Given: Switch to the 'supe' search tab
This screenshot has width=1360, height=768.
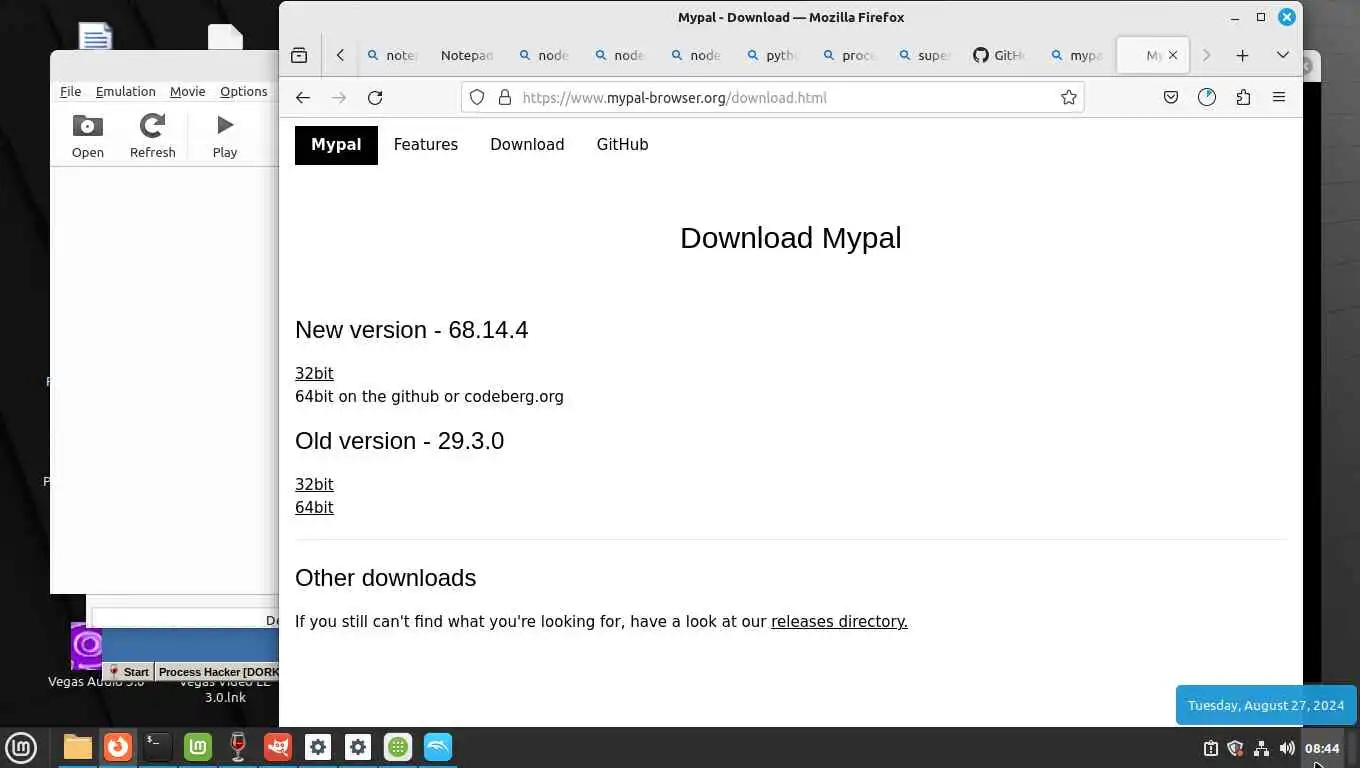Looking at the screenshot, I should click(923, 56).
